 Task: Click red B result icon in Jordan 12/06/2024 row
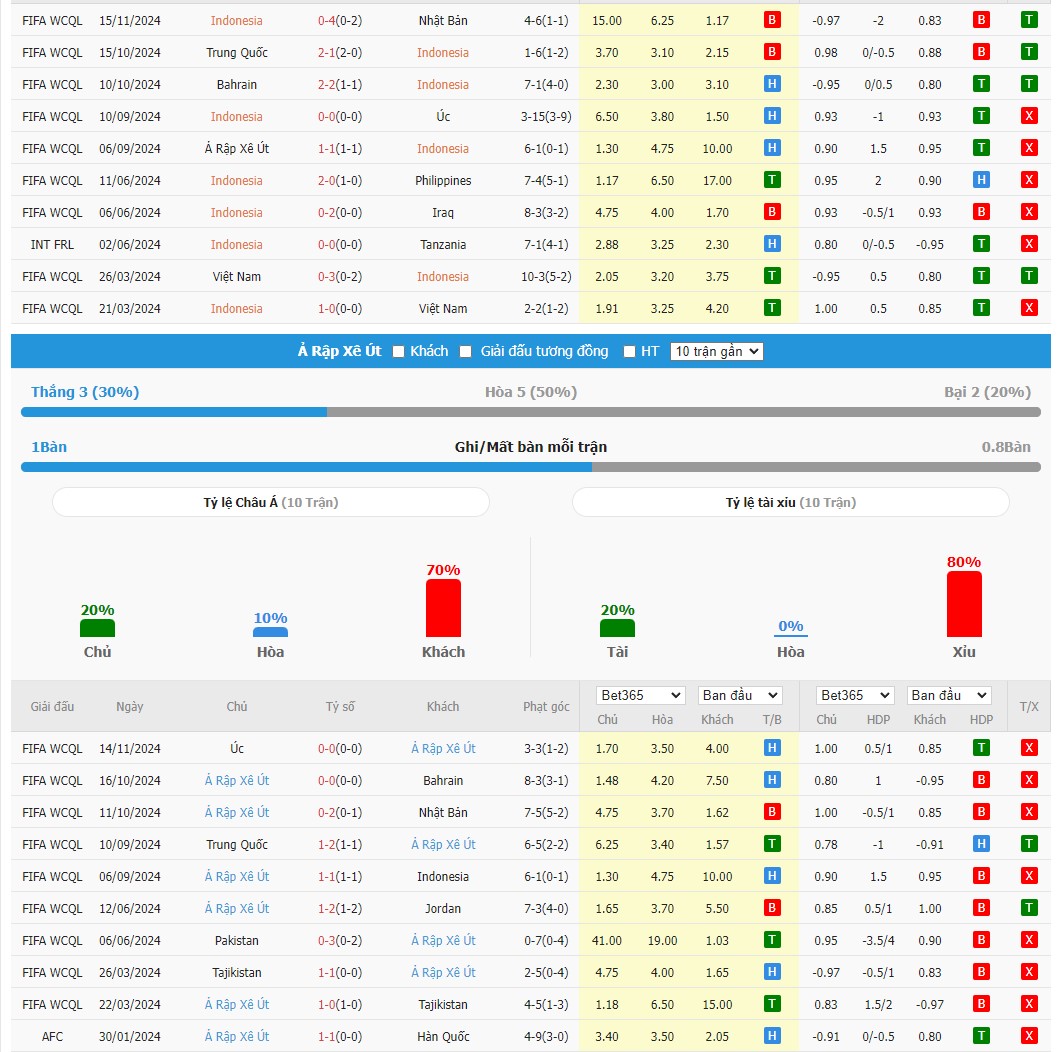pos(771,908)
